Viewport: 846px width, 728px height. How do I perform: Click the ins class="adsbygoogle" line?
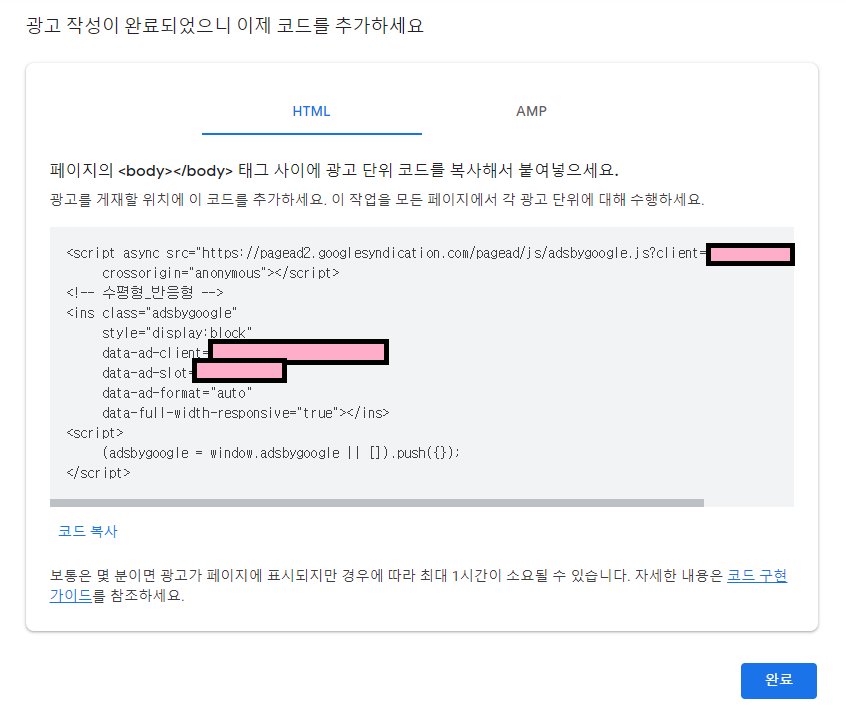[x=152, y=313]
